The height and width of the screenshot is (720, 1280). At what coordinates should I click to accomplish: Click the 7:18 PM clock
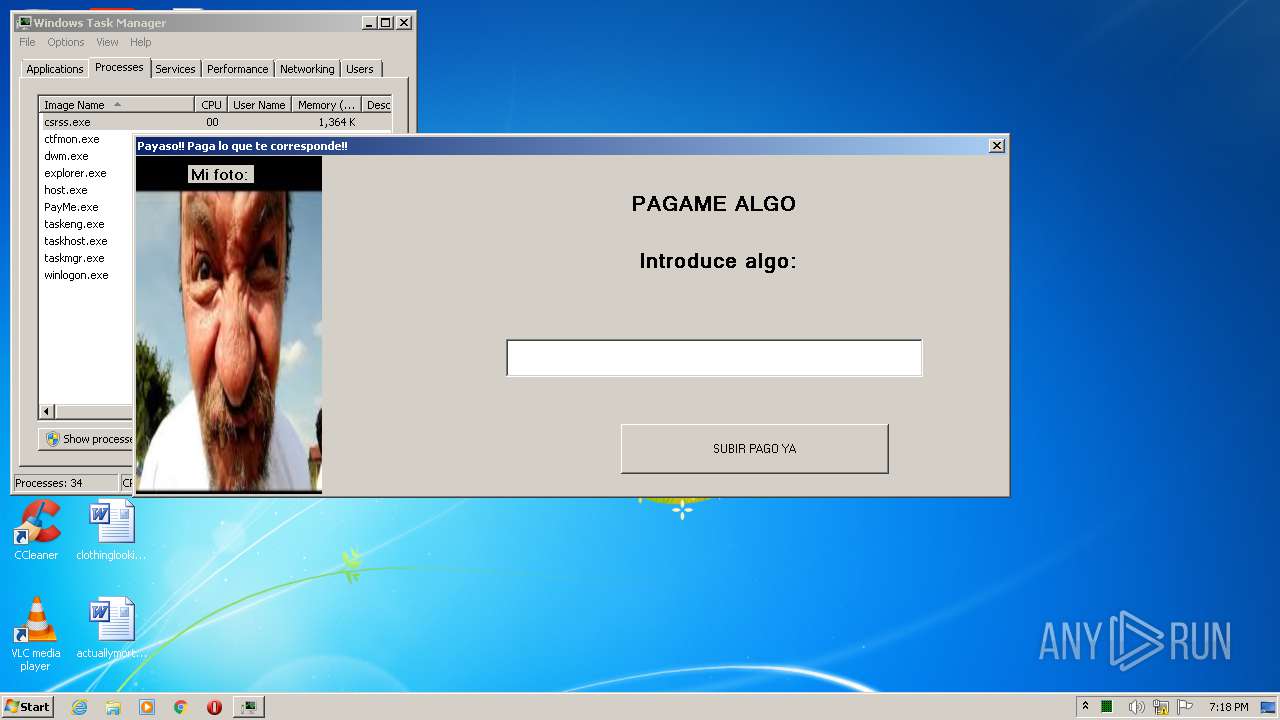click(1228, 707)
